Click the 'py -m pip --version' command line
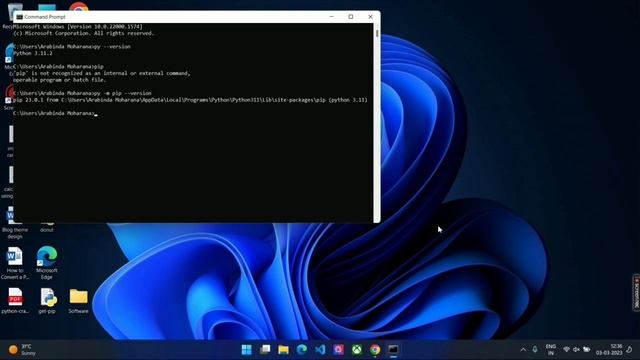Screen dimensions: 640x360 82,93
